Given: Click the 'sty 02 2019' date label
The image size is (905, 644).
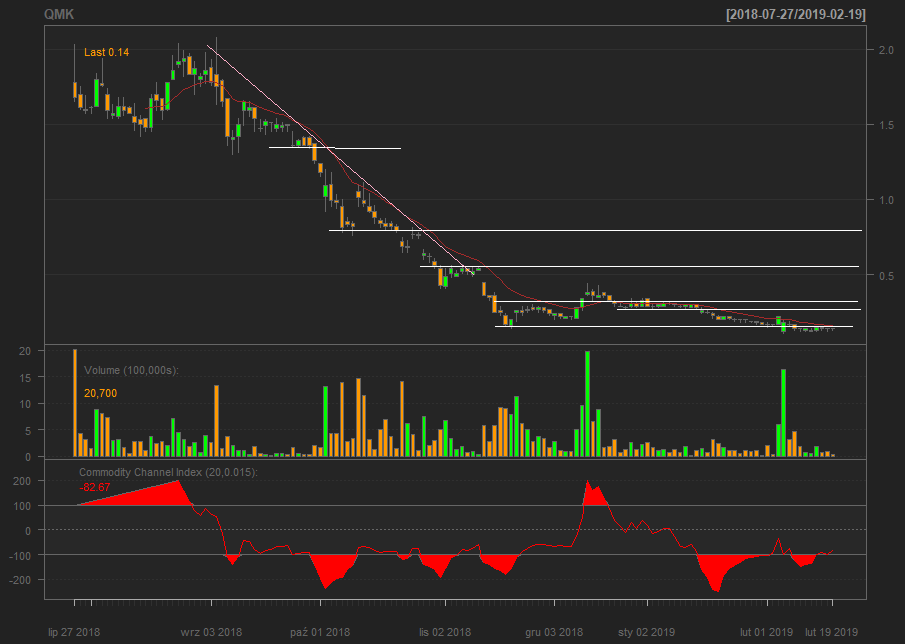Looking at the screenshot, I should pos(646,632).
